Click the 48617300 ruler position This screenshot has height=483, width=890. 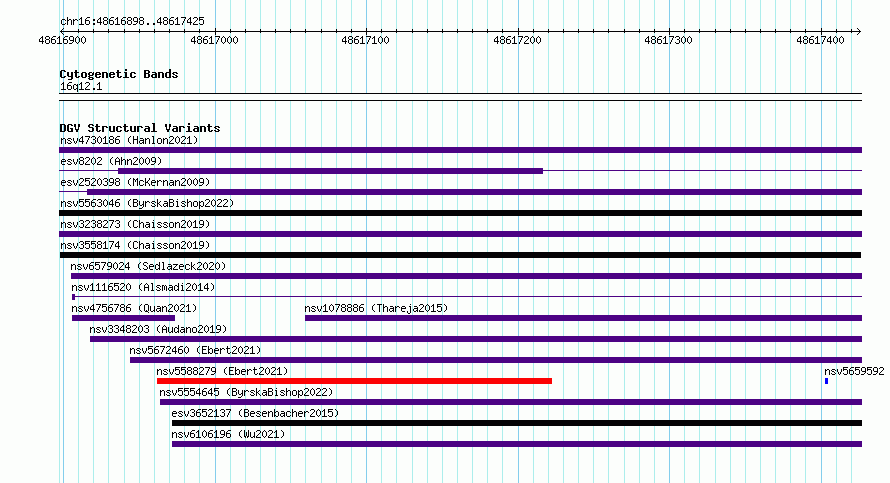[669, 40]
